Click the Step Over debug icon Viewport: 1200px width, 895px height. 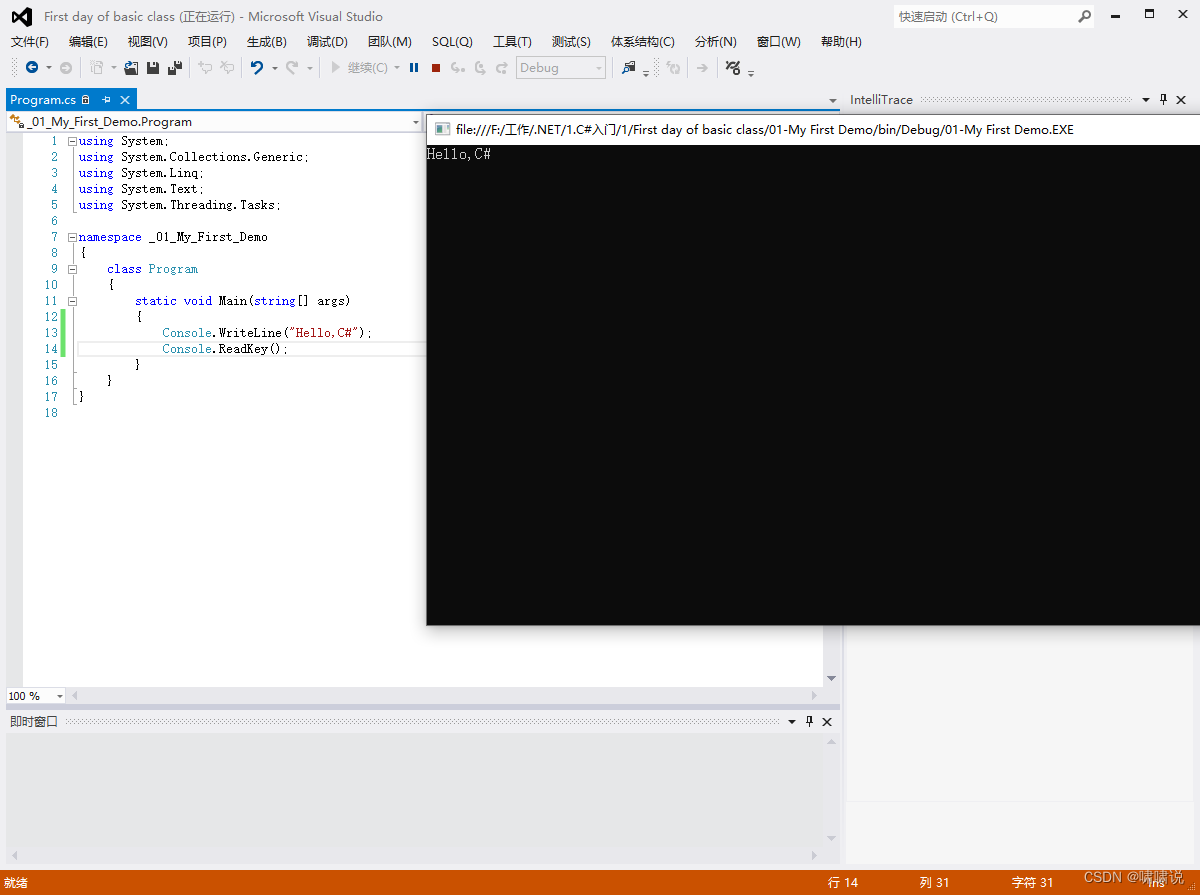(x=480, y=67)
